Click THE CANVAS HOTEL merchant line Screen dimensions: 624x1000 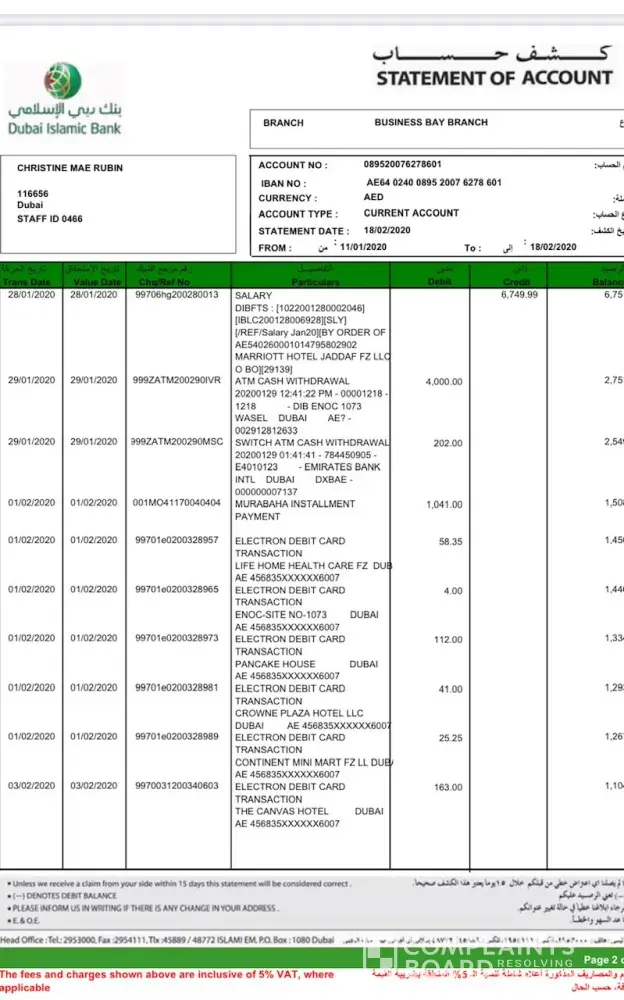tap(309, 811)
